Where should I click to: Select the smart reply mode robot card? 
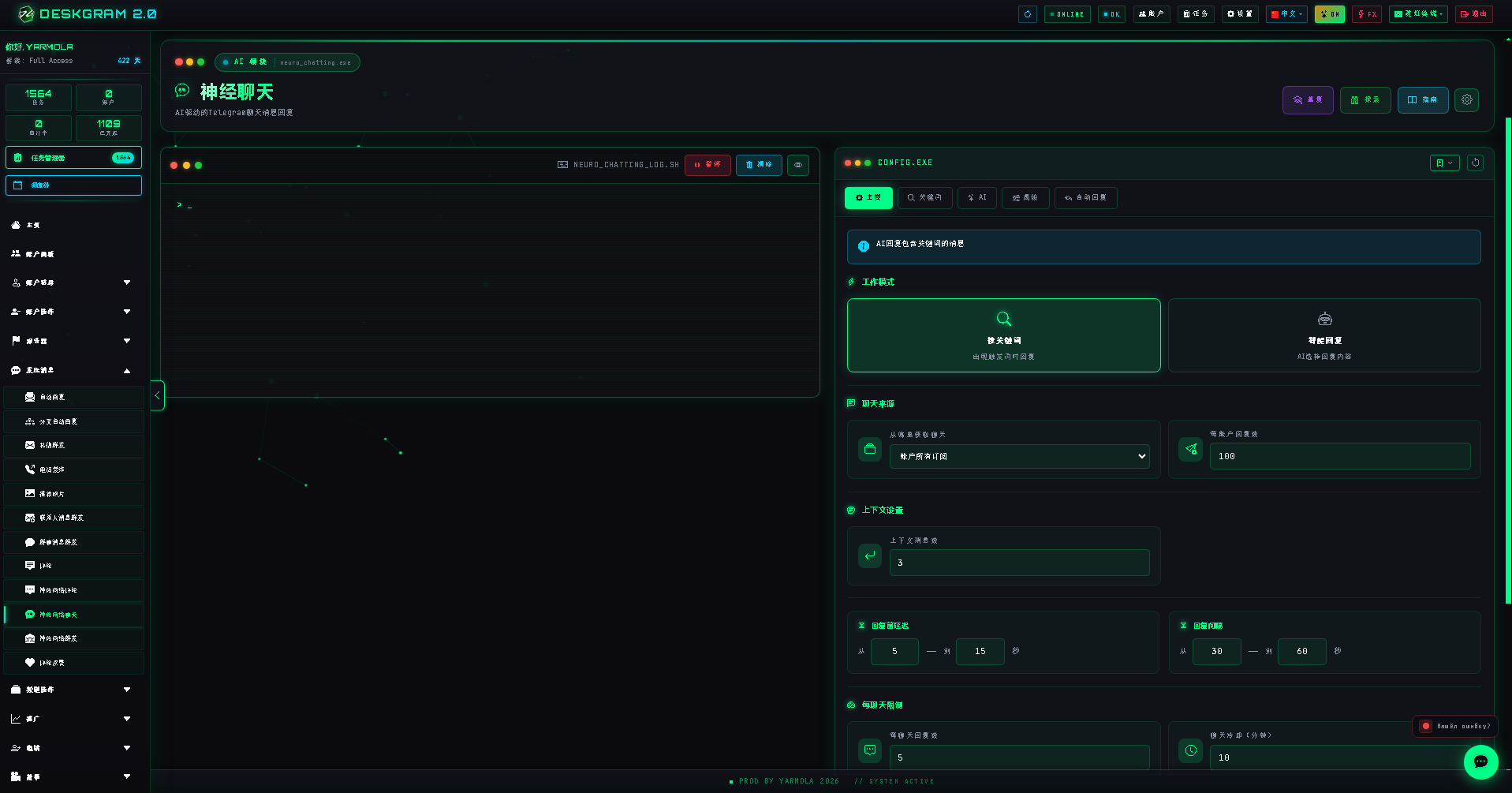[1324, 335]
